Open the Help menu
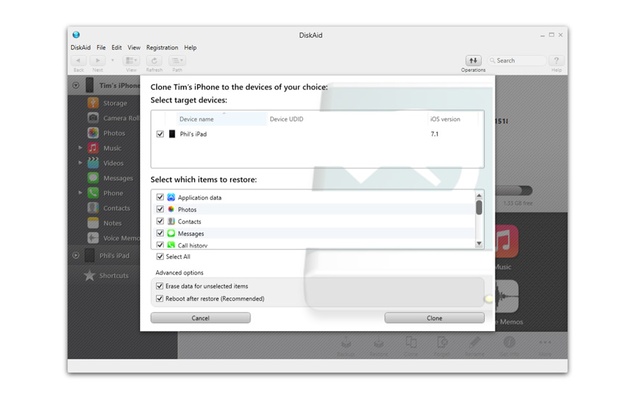The height and width of the screenshot is (400, 624). [x=190, y=47]
